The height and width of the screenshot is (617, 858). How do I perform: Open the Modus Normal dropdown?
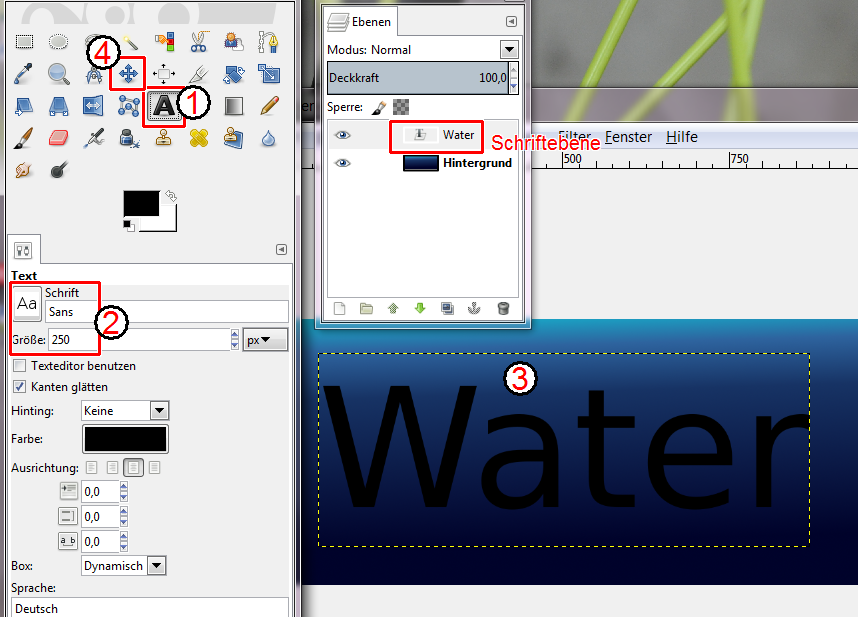coord(509,50)
